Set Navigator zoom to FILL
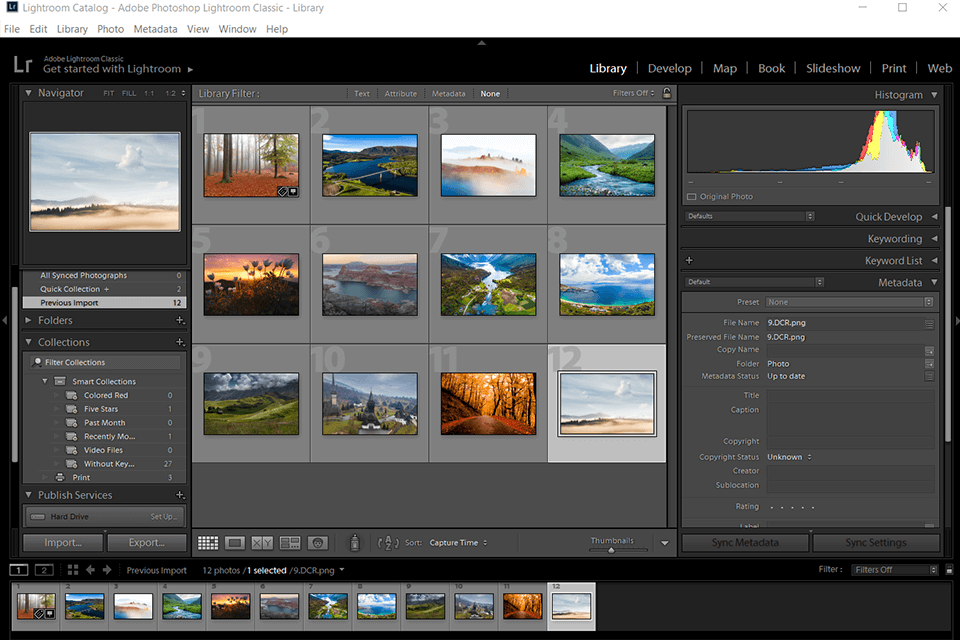Screen dimensions: 960x640 129,93
